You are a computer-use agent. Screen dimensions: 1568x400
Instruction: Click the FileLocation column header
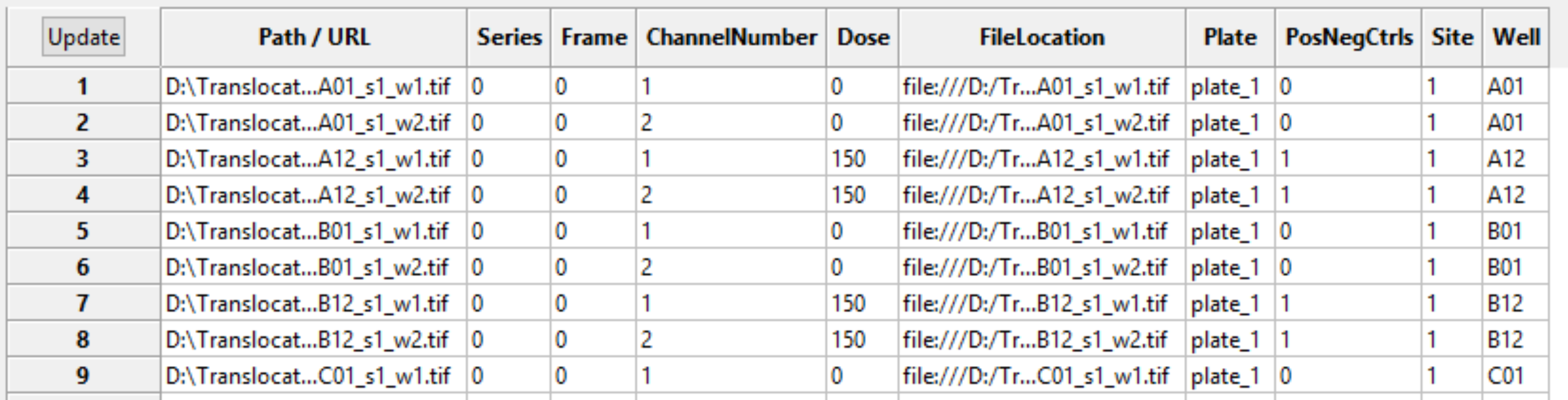tap(1042, 37)
